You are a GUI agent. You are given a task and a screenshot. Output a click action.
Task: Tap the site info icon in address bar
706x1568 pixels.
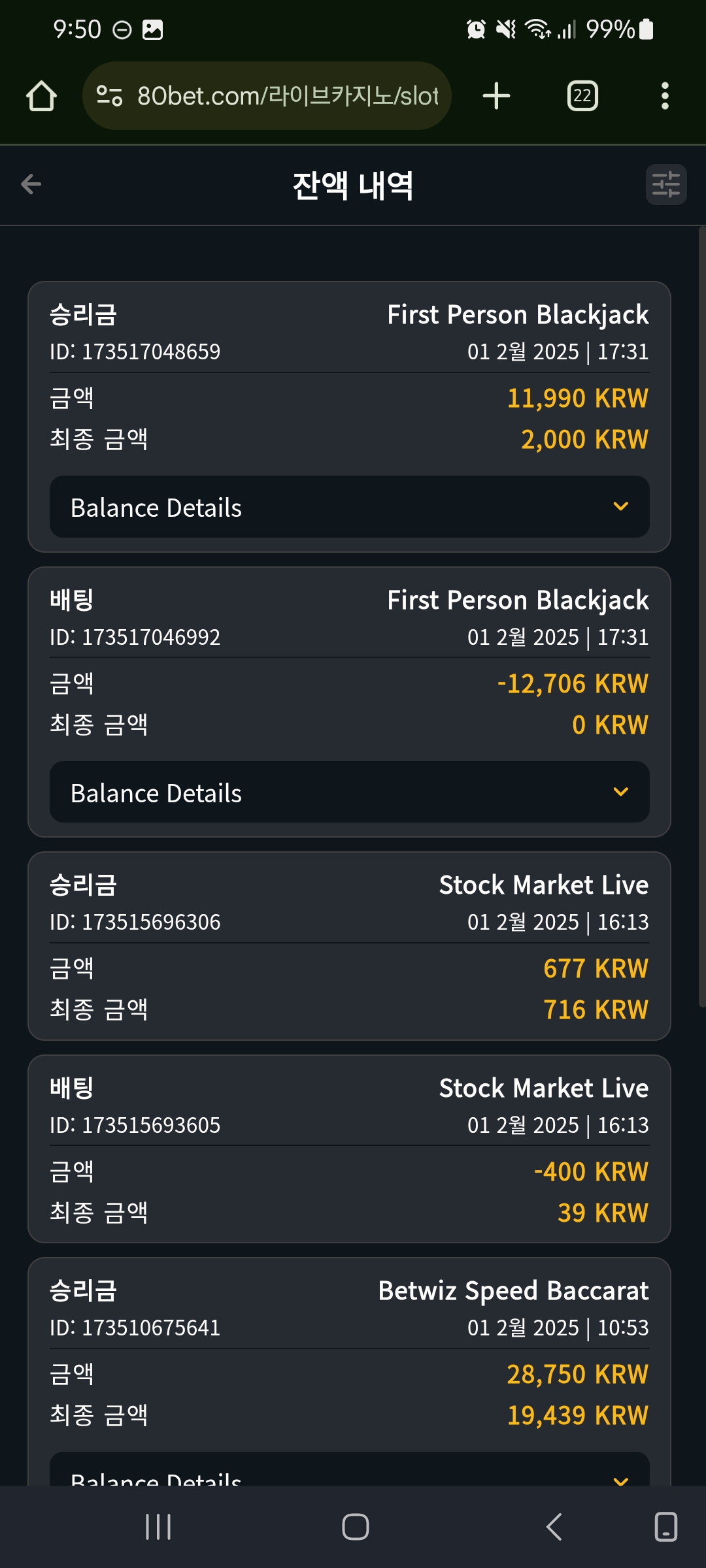[109, 96]
